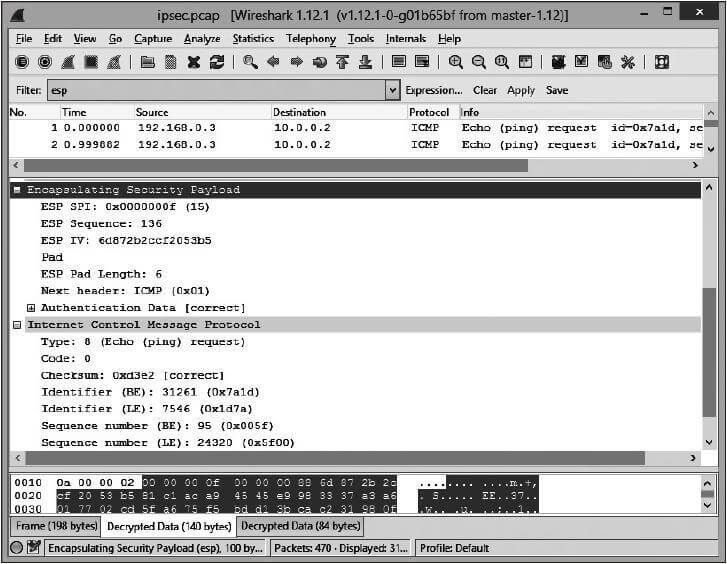Select the Checksum: 0xd3e2 [correct] line

tap(133, 375)
